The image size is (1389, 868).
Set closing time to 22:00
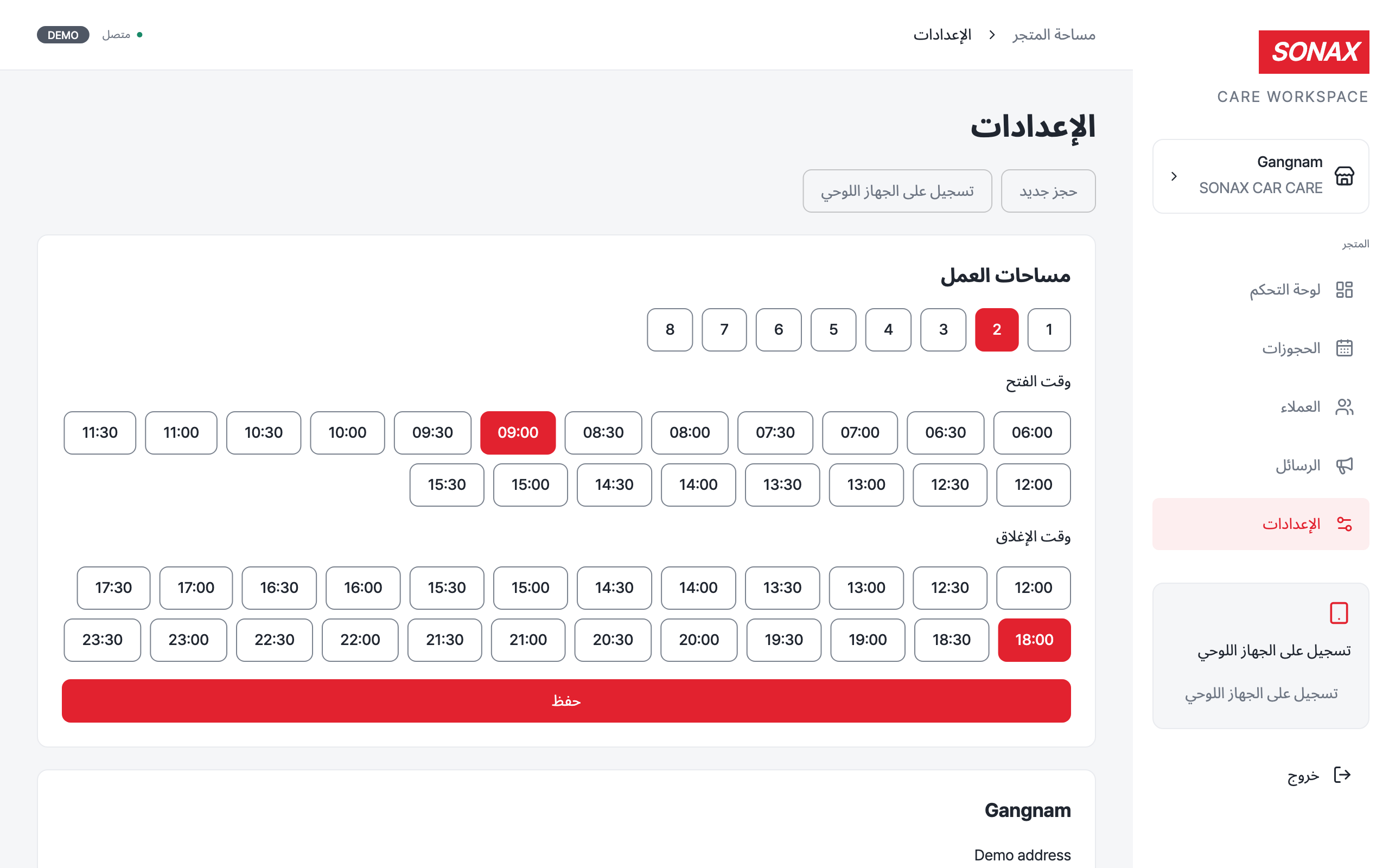pos(360,640)
